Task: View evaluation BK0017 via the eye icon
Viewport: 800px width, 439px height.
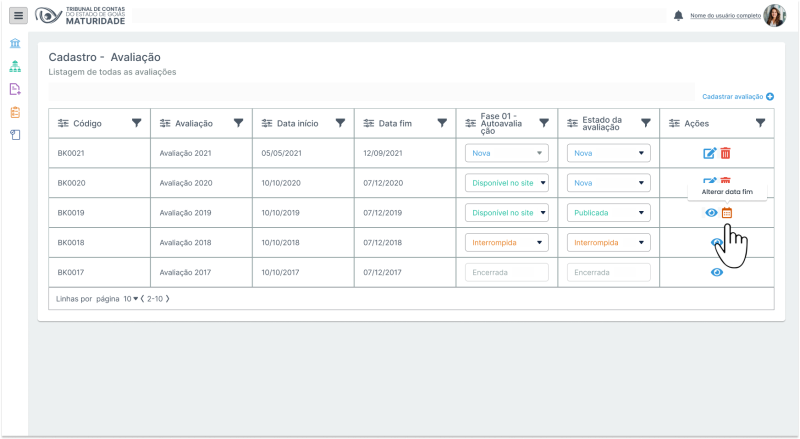Action: tap(717, 272)
